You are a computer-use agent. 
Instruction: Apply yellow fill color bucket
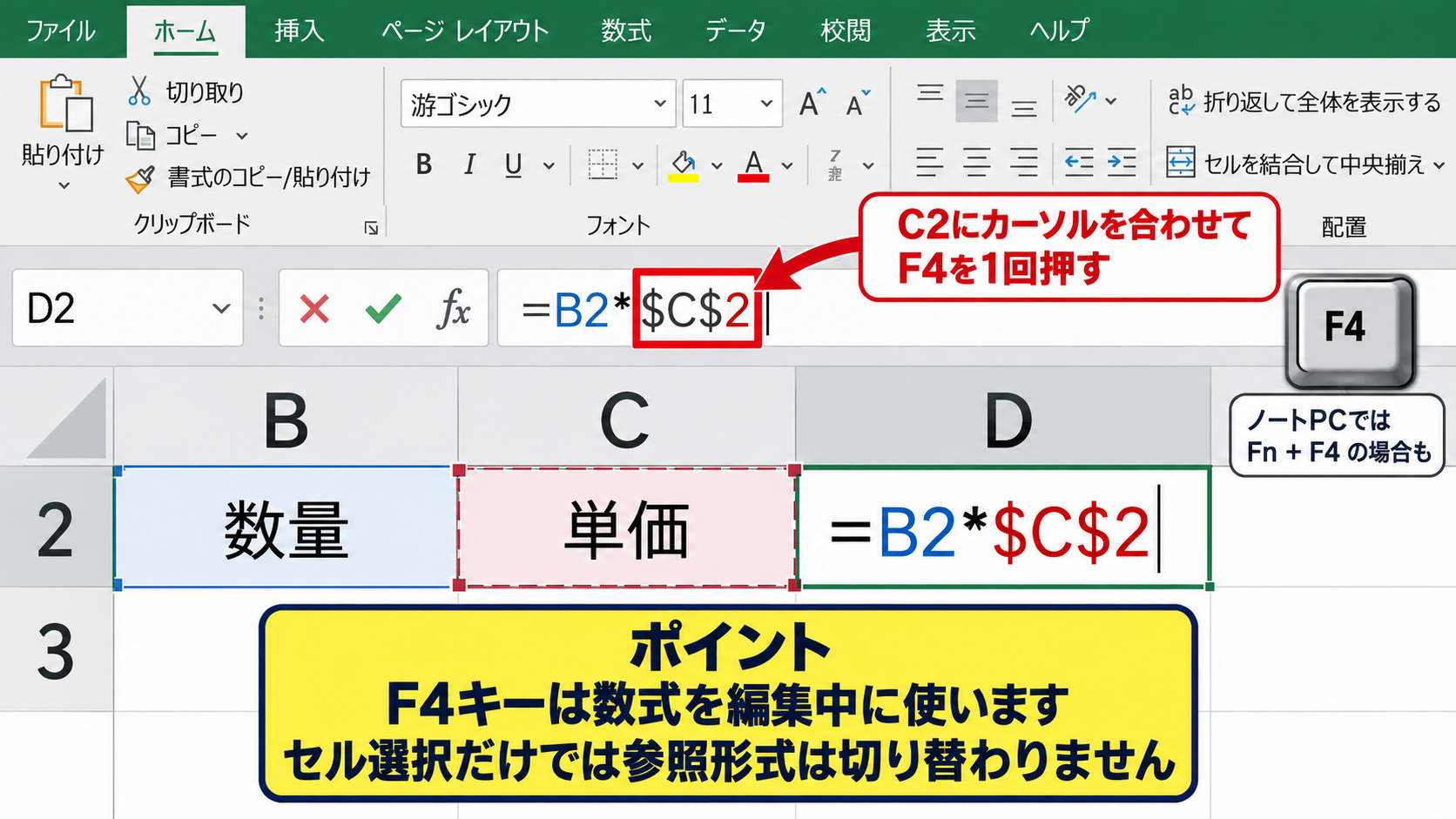pos(684,164)
